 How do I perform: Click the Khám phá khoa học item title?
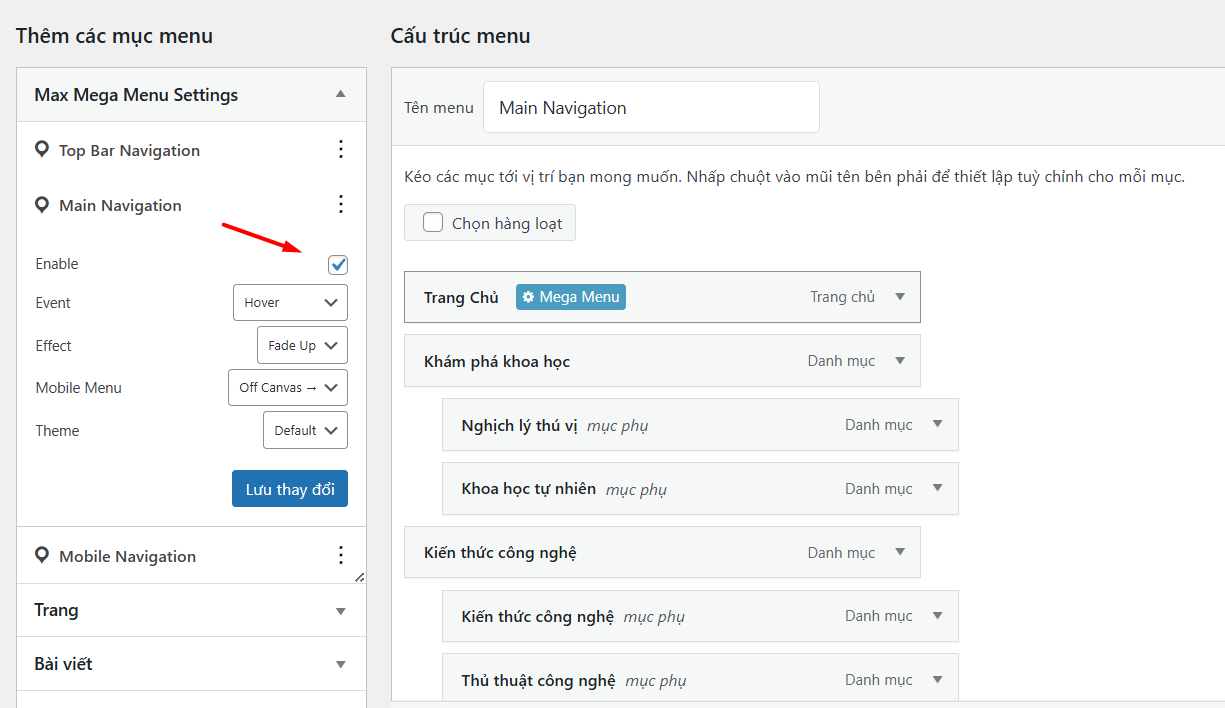click(497, 361)
